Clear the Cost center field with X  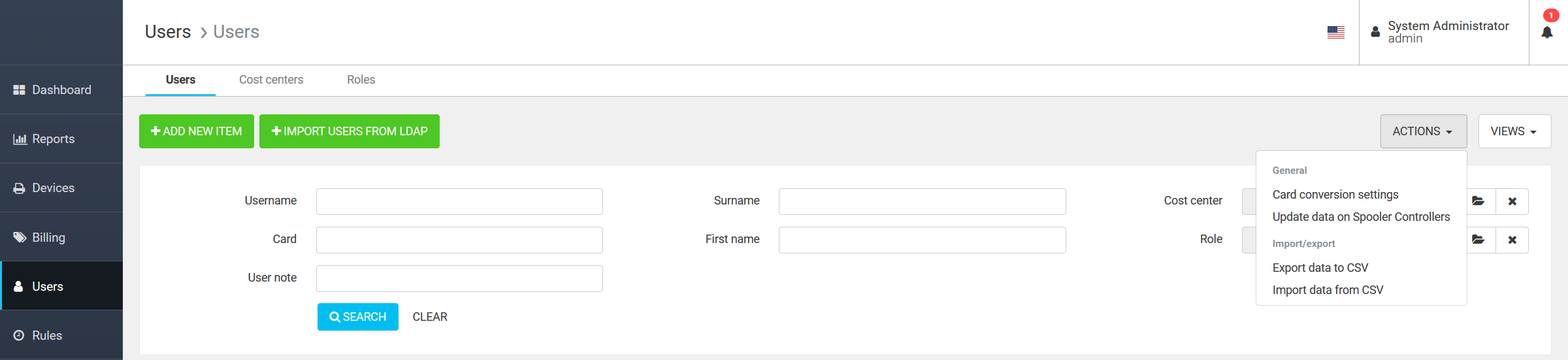tap(1512, 201)
